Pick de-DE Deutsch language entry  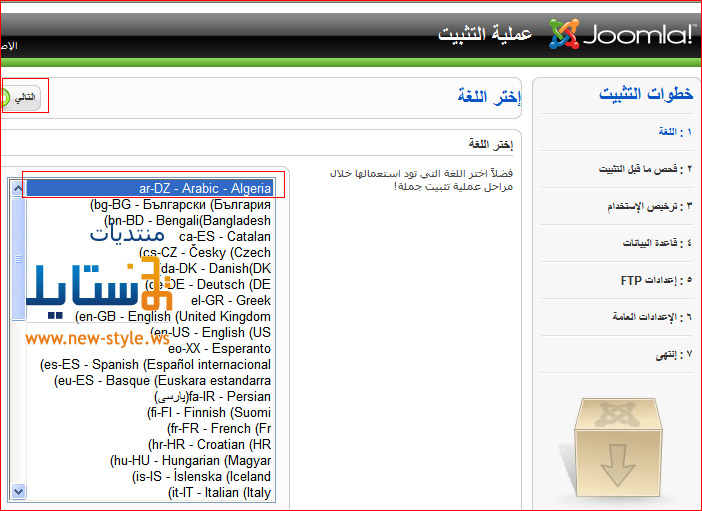click(x=149, y=284)
